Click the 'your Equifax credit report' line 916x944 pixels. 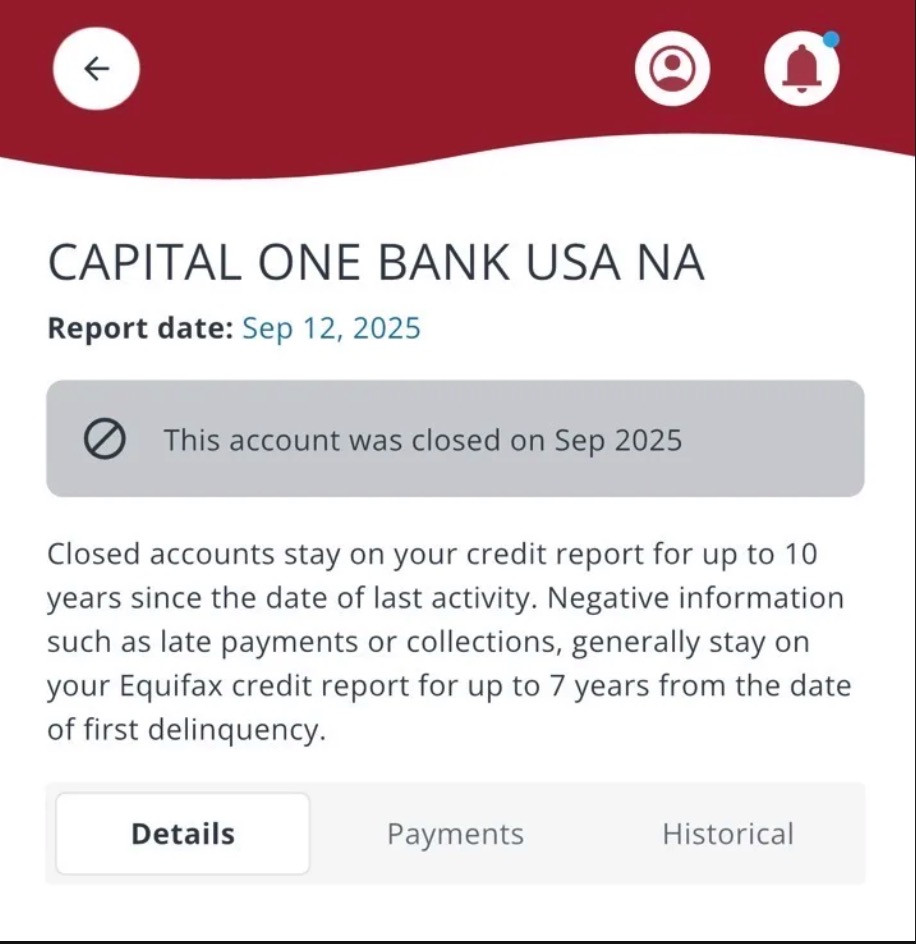tap(449, 686)
